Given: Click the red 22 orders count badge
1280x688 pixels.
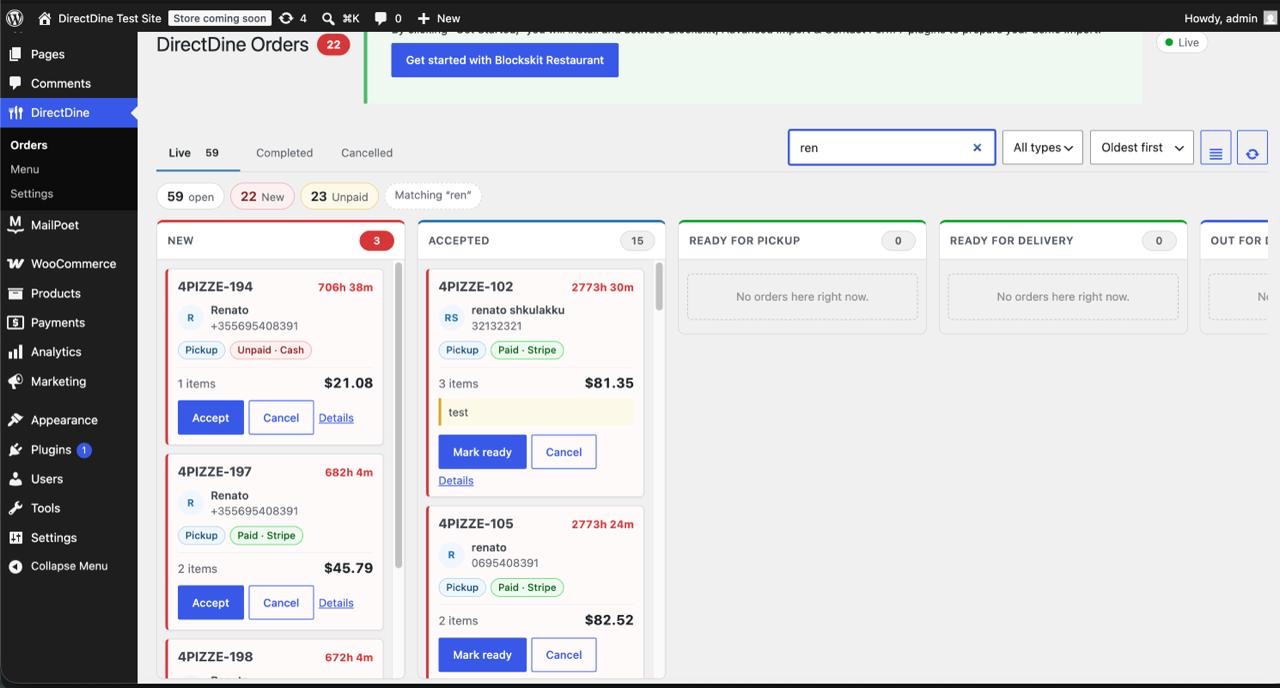Looking at the screenshot, I should 333,45.
